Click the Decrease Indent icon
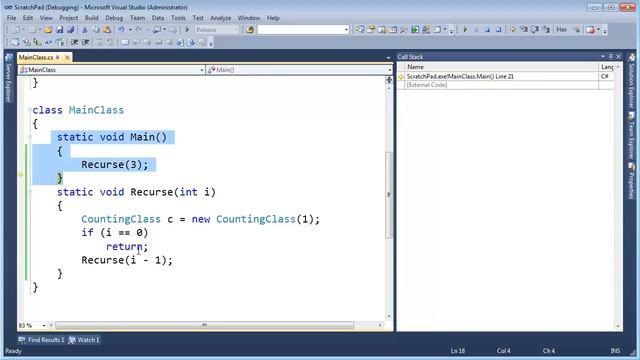Viewport: 640px width, 360px height. pos(74,42)
